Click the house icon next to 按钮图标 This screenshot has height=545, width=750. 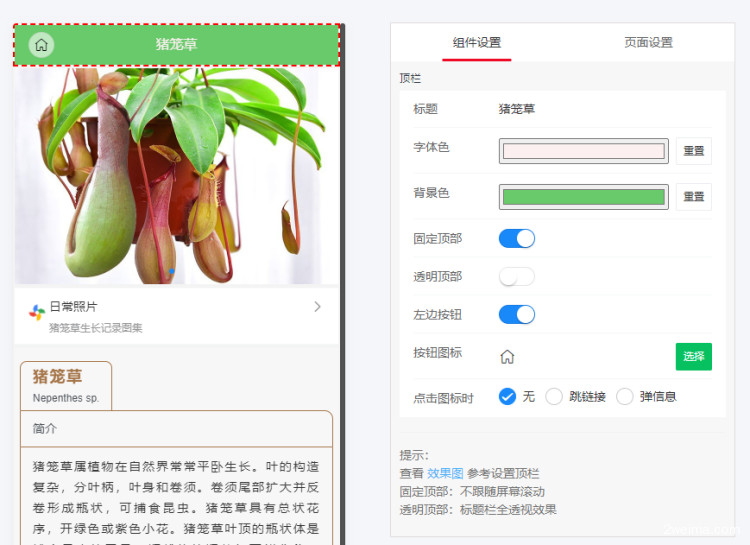(x=507, y=357)
